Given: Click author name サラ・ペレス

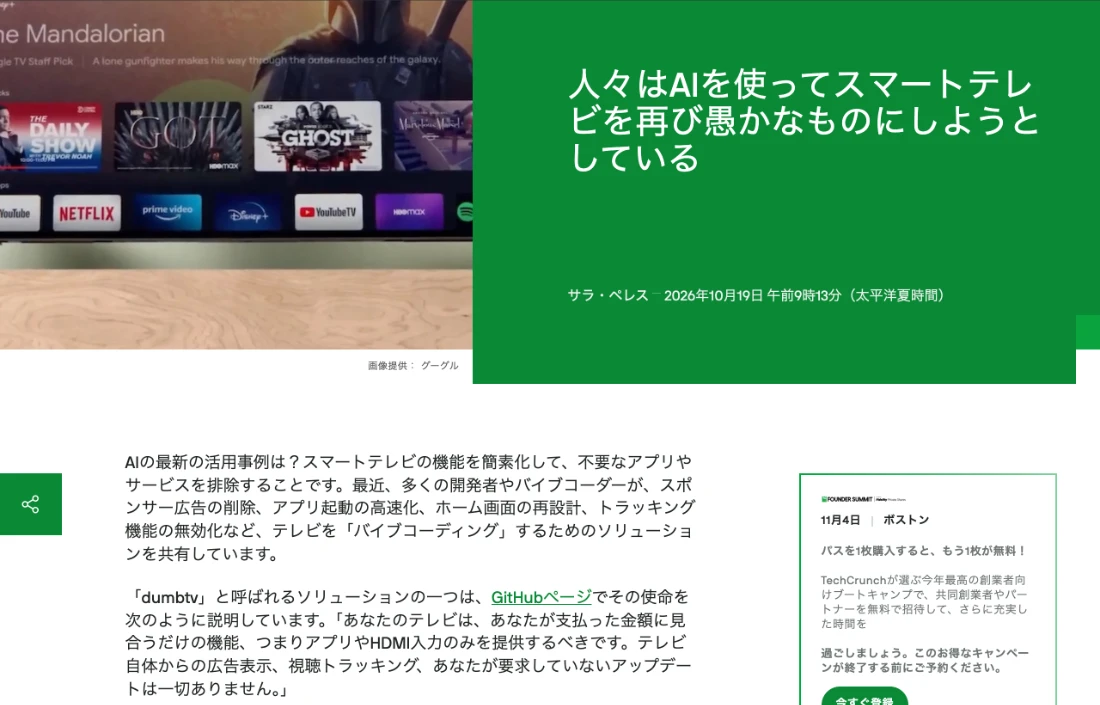Looking at the screenshot, I should pyautogui.click(x=608, y=295).
